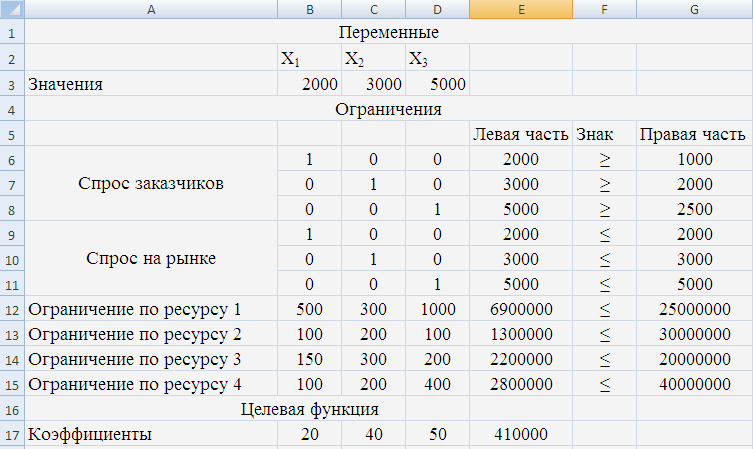
Task: Select right-part value 2500 in row 8
Action: (694, 209)
